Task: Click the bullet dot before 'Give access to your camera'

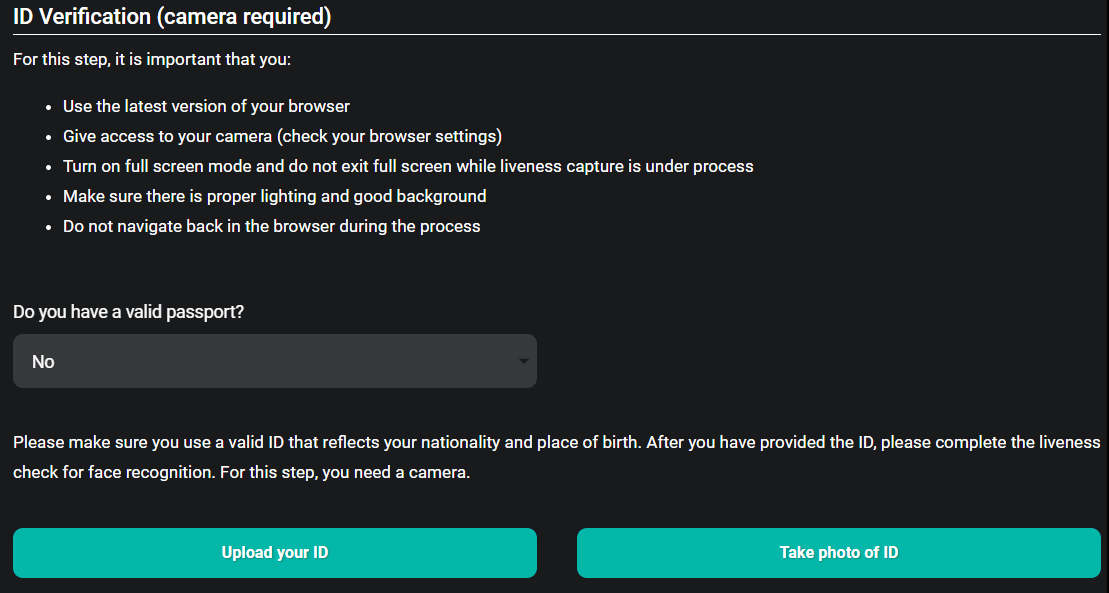Action: pos(49,137)
